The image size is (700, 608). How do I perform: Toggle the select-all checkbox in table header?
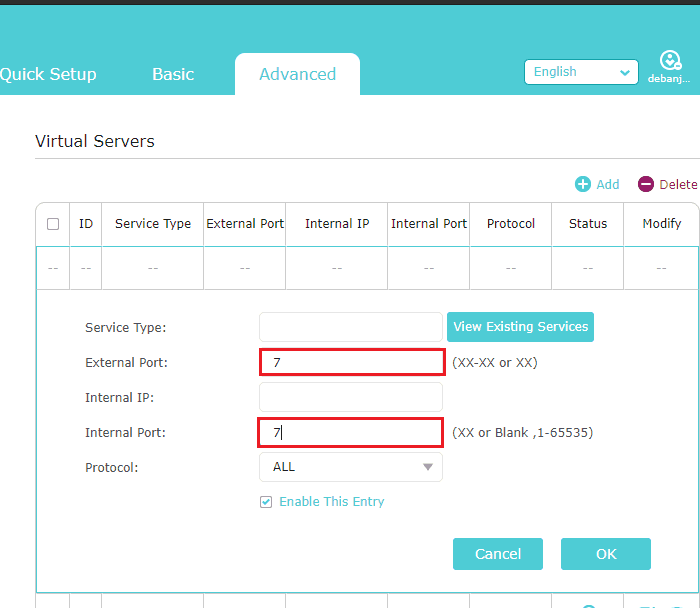click(x=53, y=224)
